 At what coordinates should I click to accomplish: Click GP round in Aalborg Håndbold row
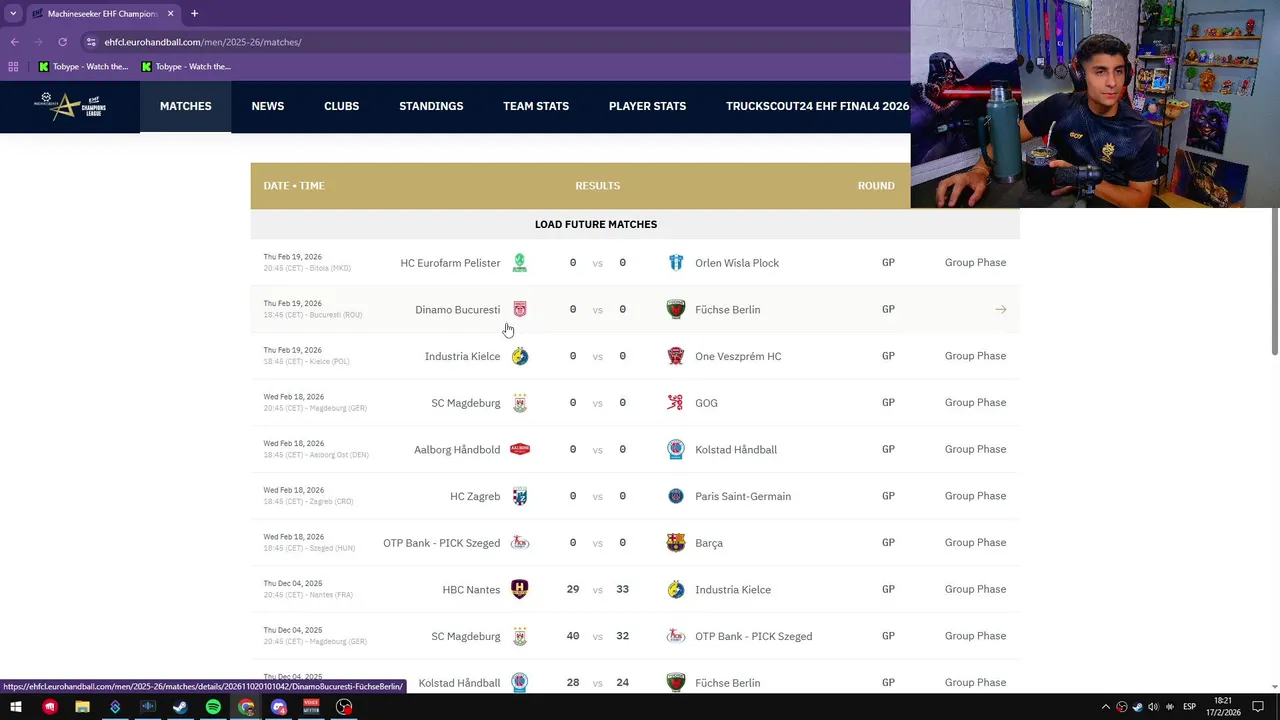(x=888, y=449)
